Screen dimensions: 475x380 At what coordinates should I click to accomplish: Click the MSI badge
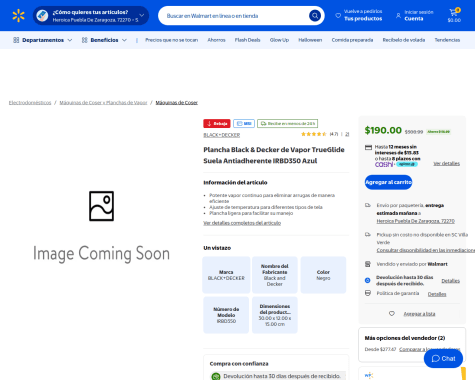click(244, 124)
